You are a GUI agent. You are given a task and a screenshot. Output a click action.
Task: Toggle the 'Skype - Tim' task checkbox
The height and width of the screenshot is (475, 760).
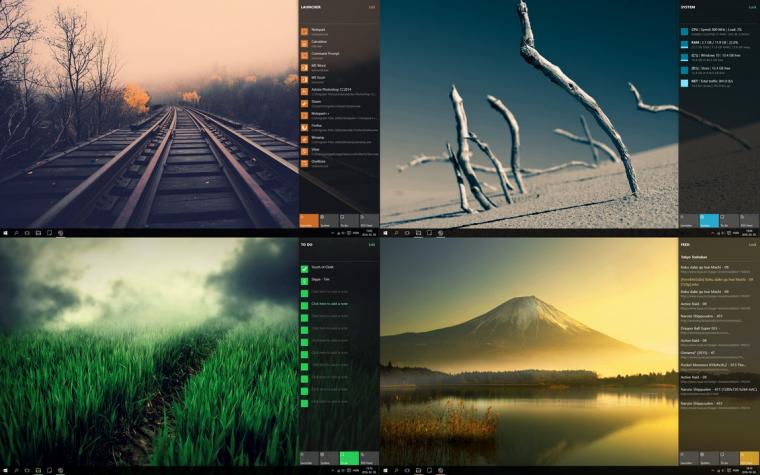(x=305, y=280)
